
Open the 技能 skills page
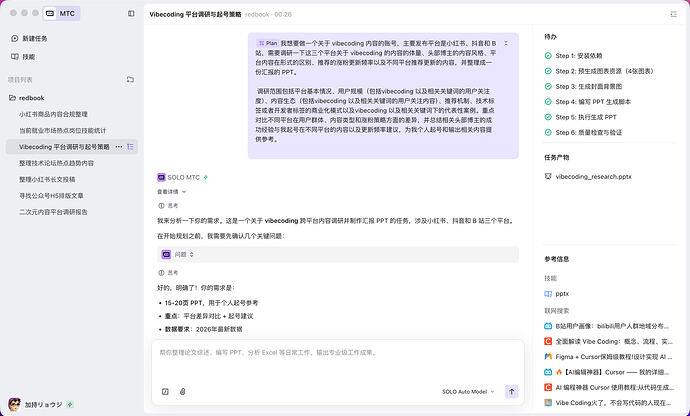point(23,57)
